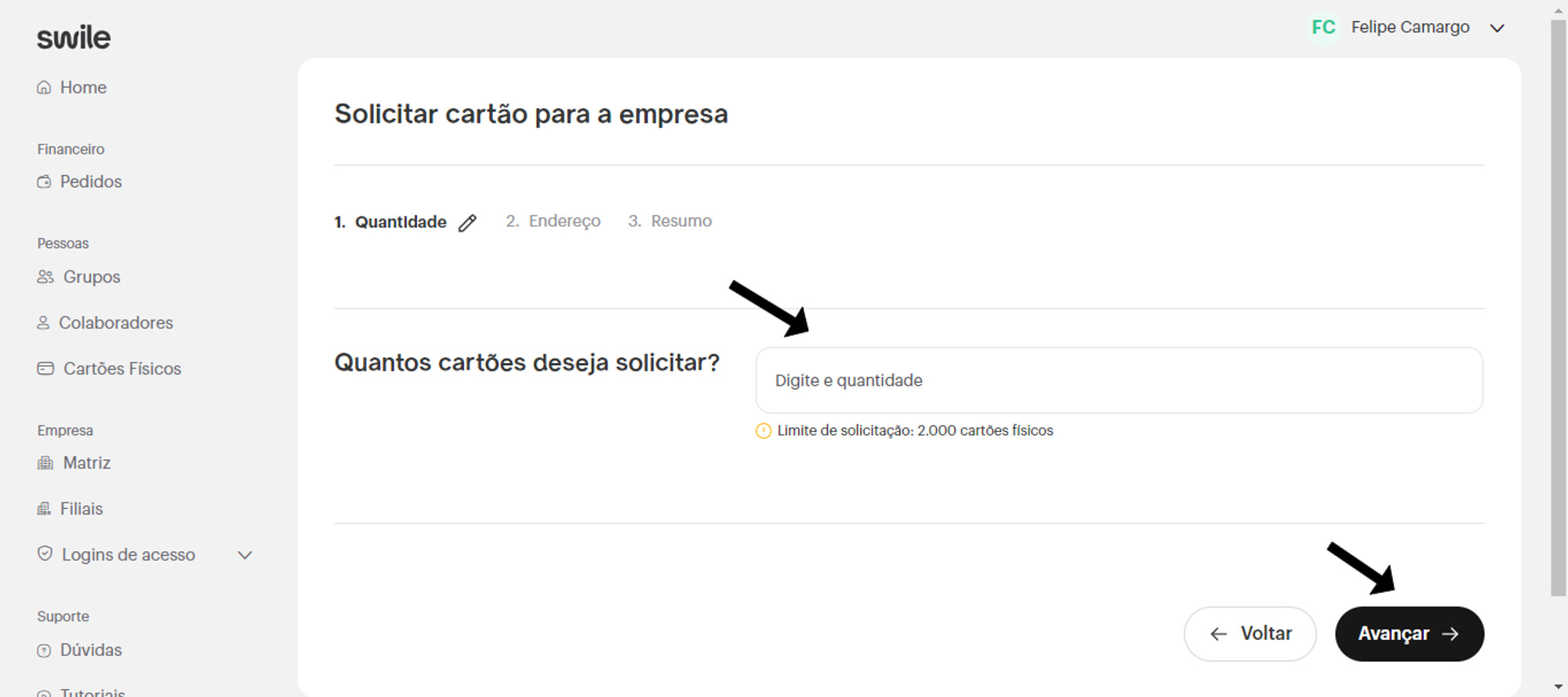The image size is (1568, 697).
Task: Click the Matriz building icon
Action: pyautogui.click(x=45, y=463)
